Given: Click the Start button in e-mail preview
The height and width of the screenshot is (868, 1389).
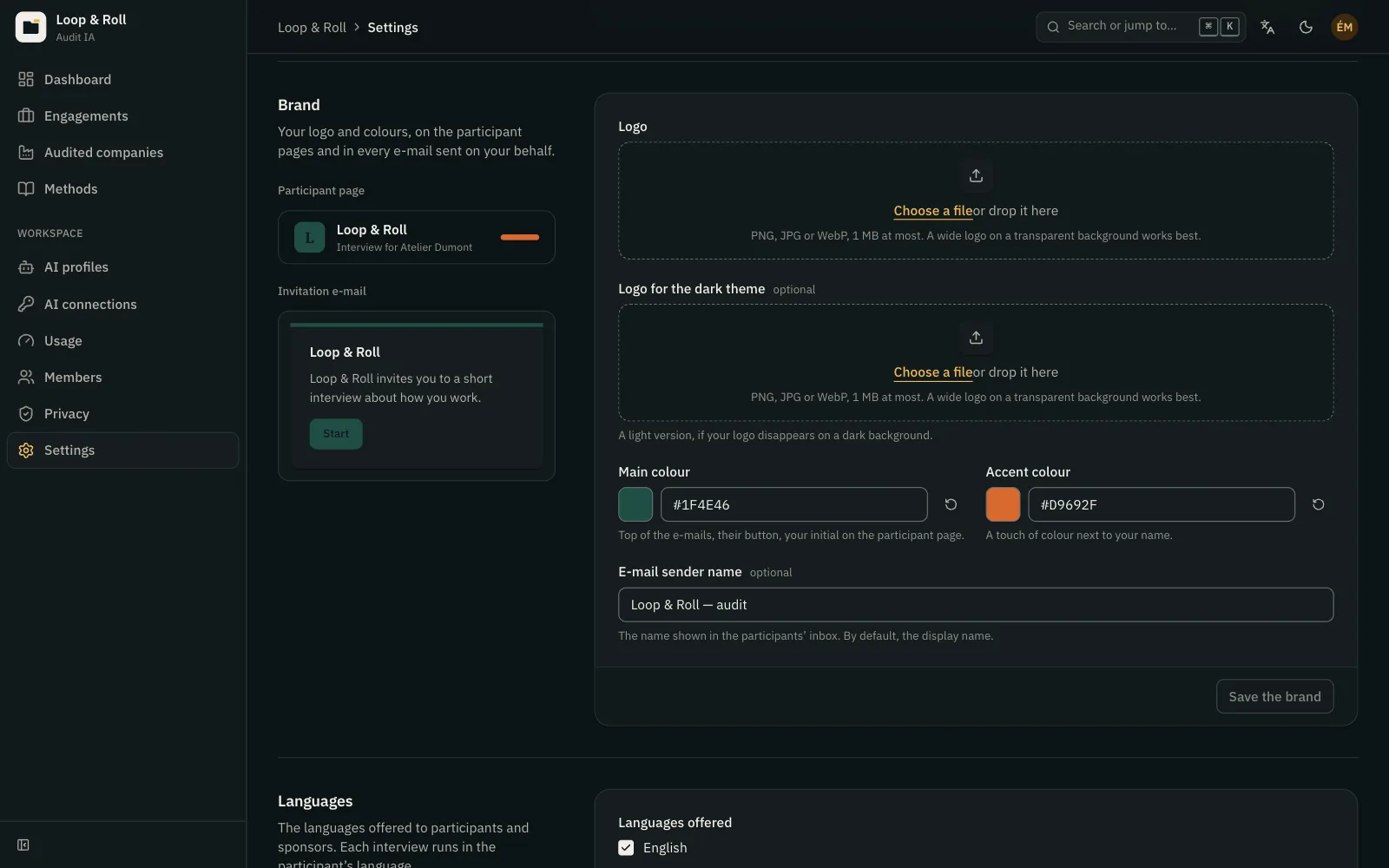Looking at the screenshot, I should tap(336, 434).
